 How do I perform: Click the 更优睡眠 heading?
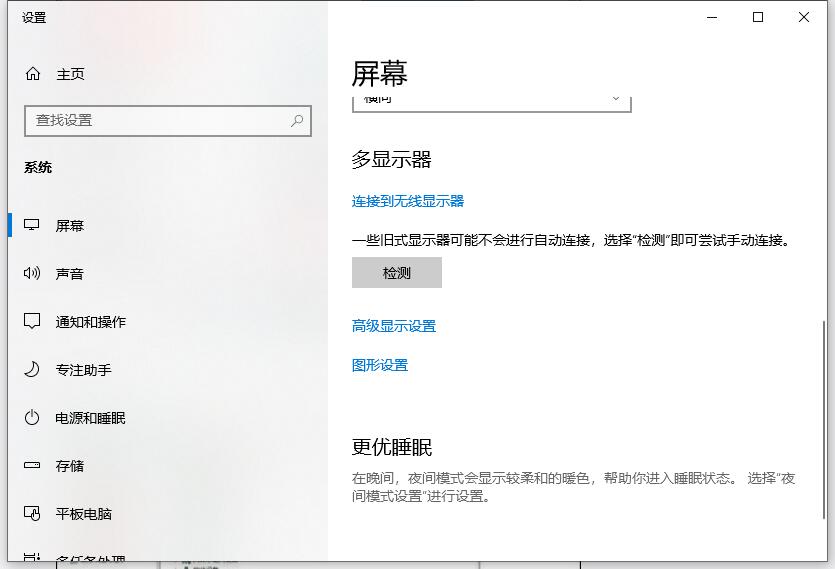coord(391,447)
